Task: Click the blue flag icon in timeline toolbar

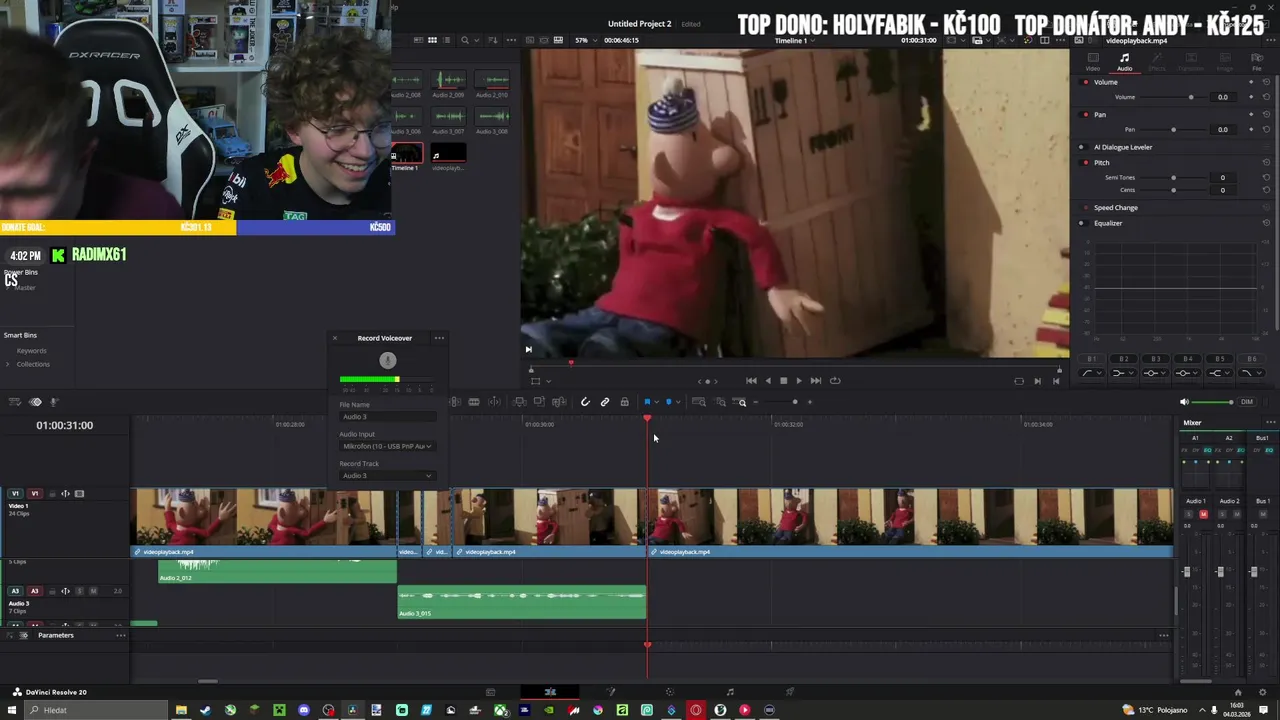Action: pos(647,402)
